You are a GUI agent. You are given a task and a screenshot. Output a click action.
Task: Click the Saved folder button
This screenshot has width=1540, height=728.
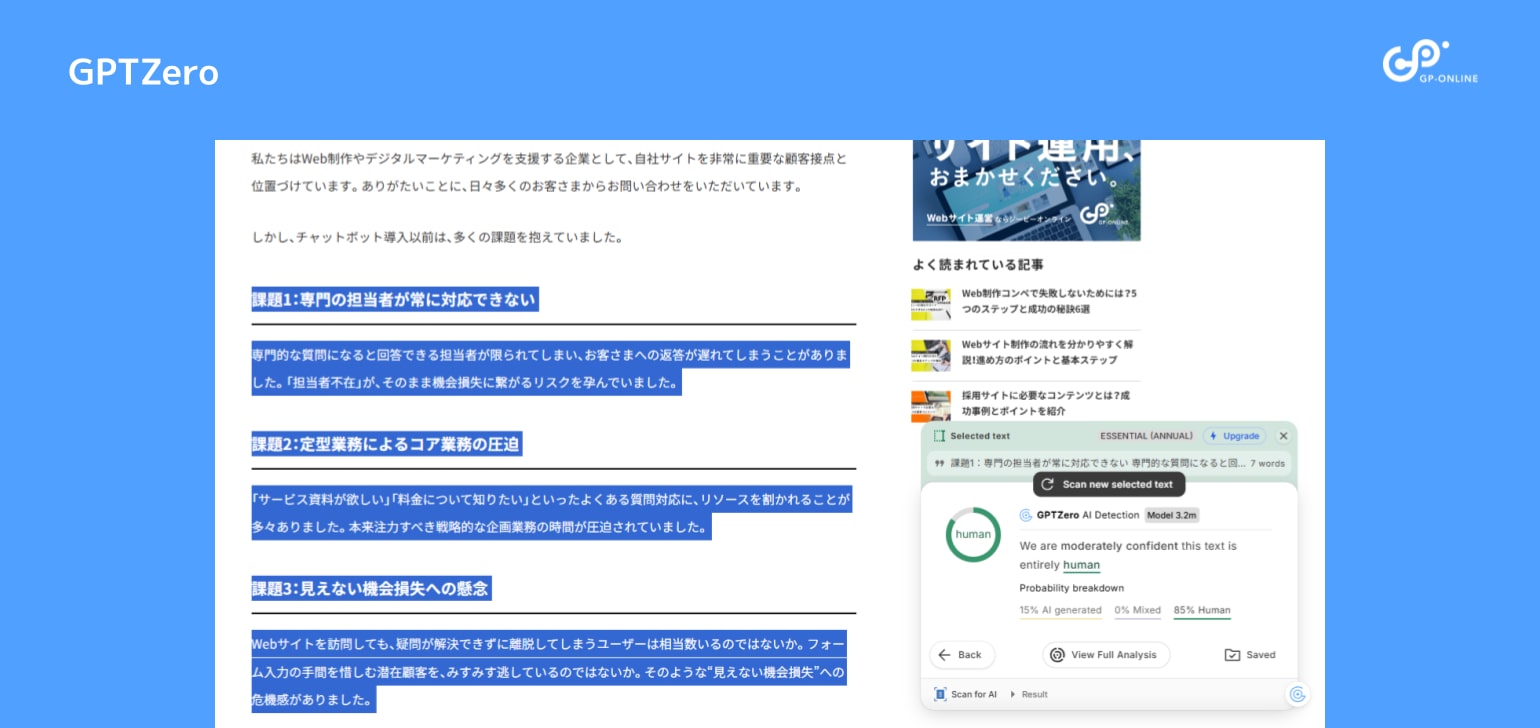pos(1250,655)
